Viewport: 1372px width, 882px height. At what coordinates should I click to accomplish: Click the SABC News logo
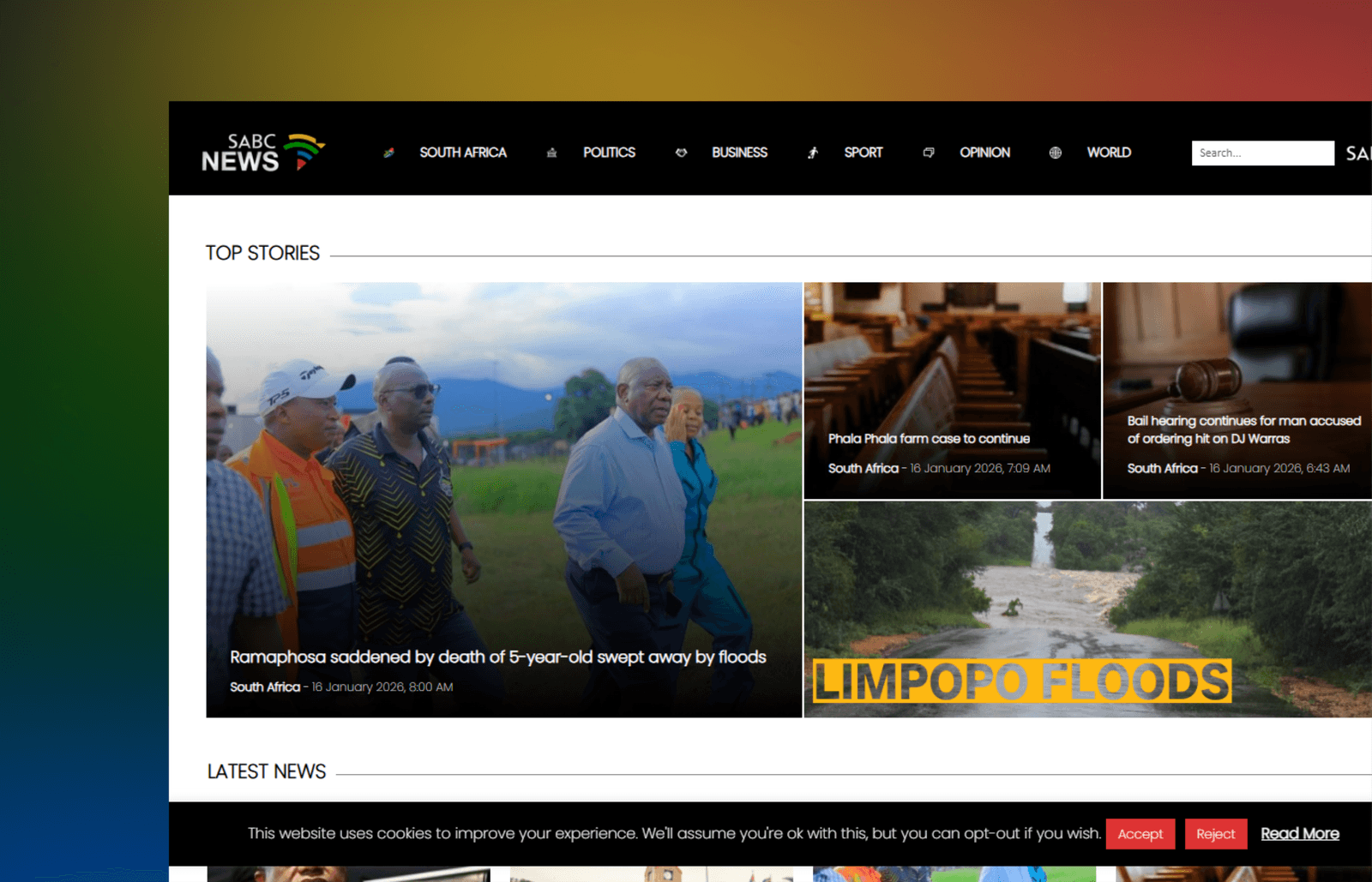pos(262,153)
